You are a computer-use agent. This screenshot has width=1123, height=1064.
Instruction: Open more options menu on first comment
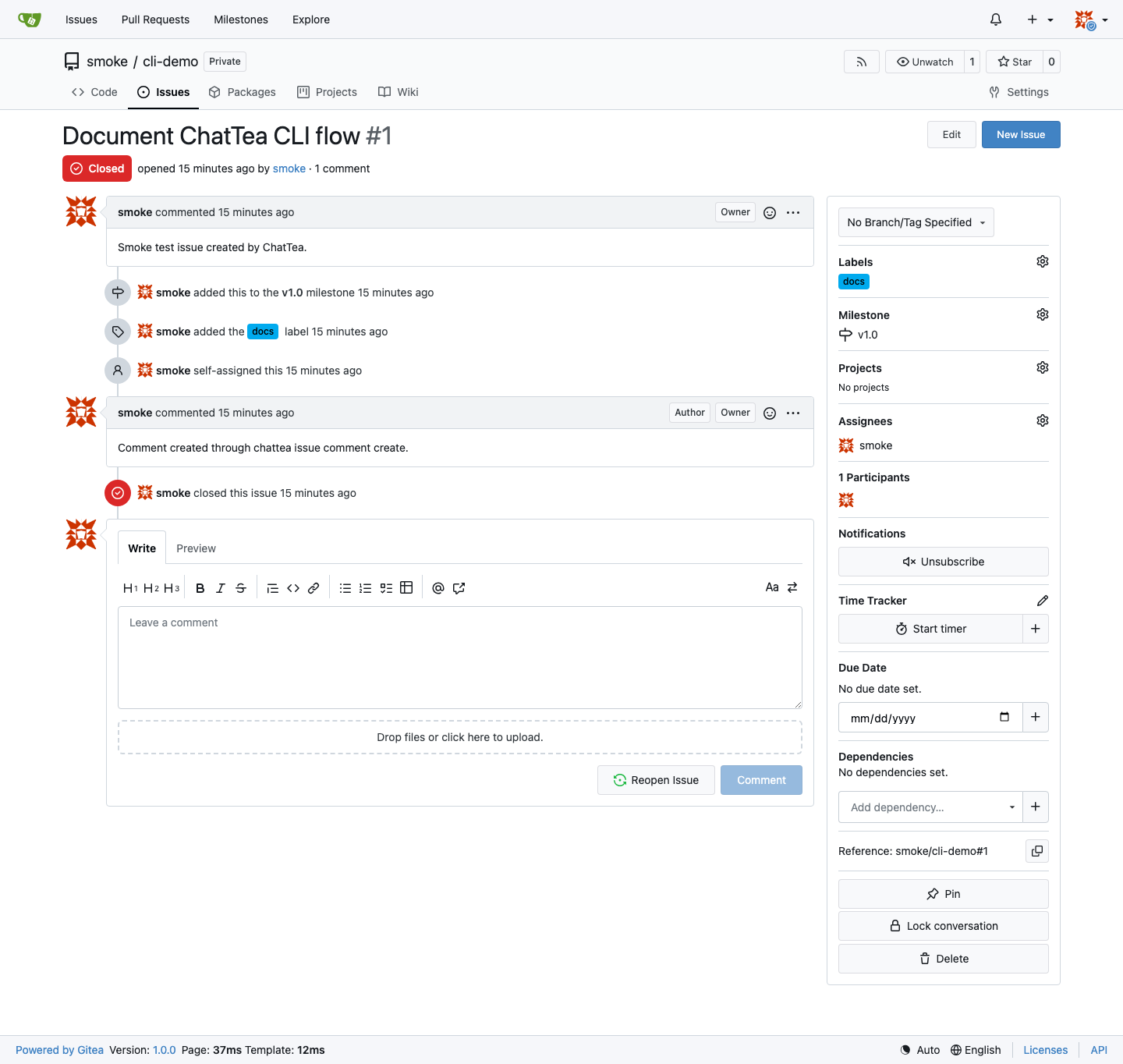[x=793, y=213]
